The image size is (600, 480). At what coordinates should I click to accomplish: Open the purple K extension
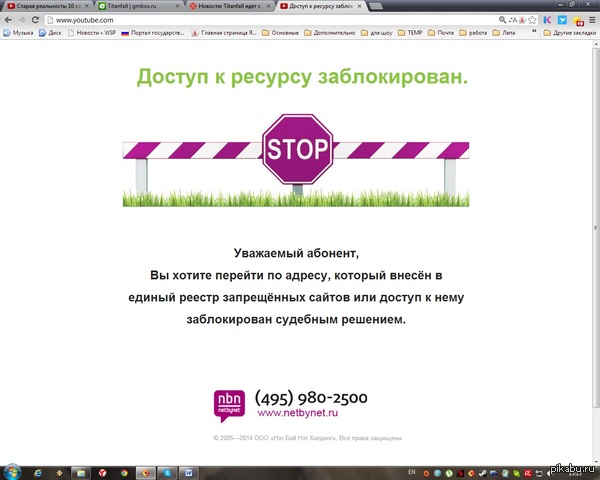[x=548, y=20]
